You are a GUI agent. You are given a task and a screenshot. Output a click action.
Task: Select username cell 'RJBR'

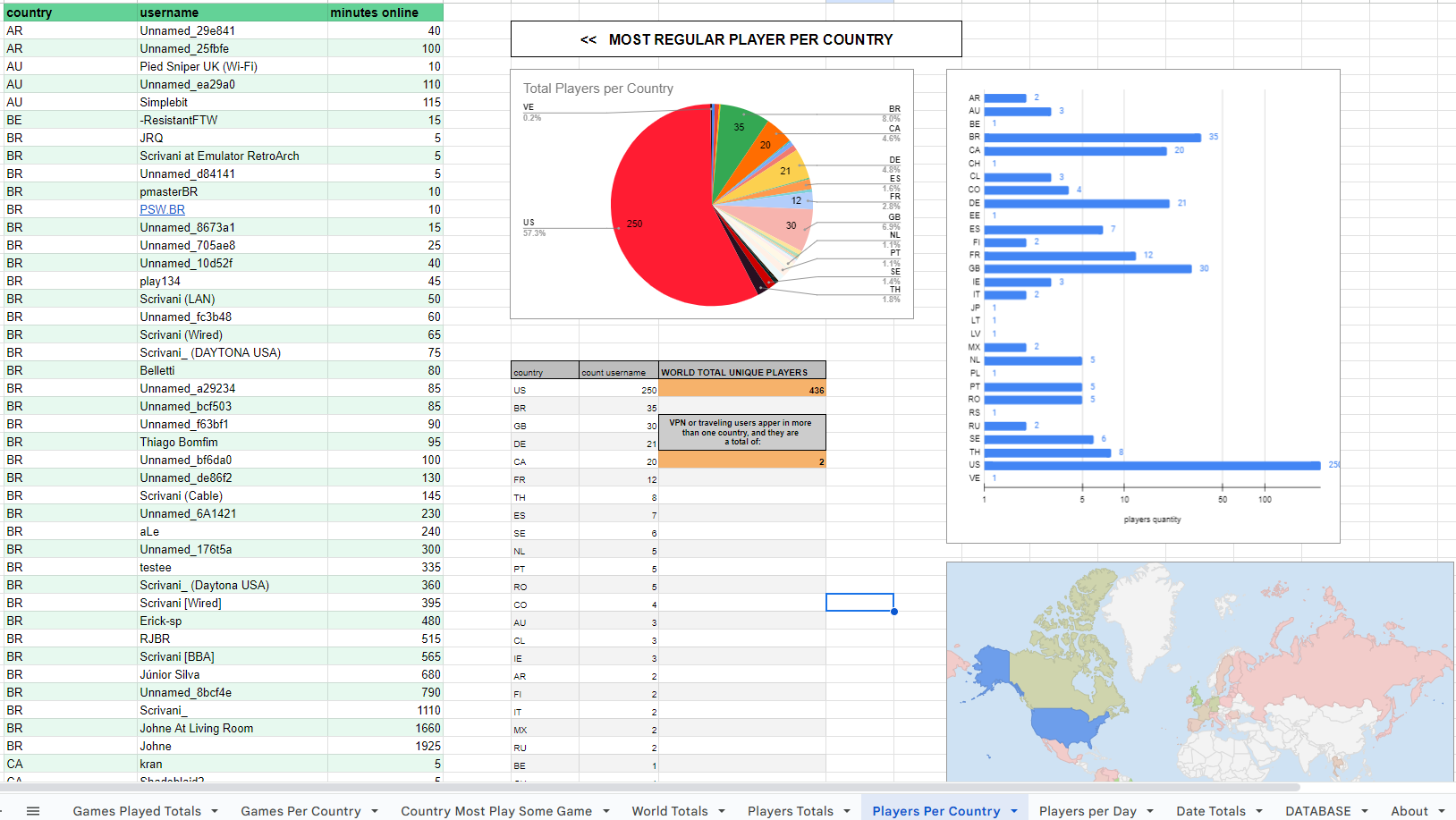[x=233, y=638]
